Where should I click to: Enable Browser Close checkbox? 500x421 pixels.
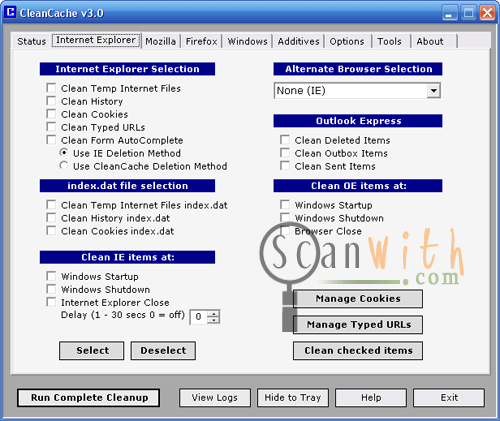(x=285, y=231)
